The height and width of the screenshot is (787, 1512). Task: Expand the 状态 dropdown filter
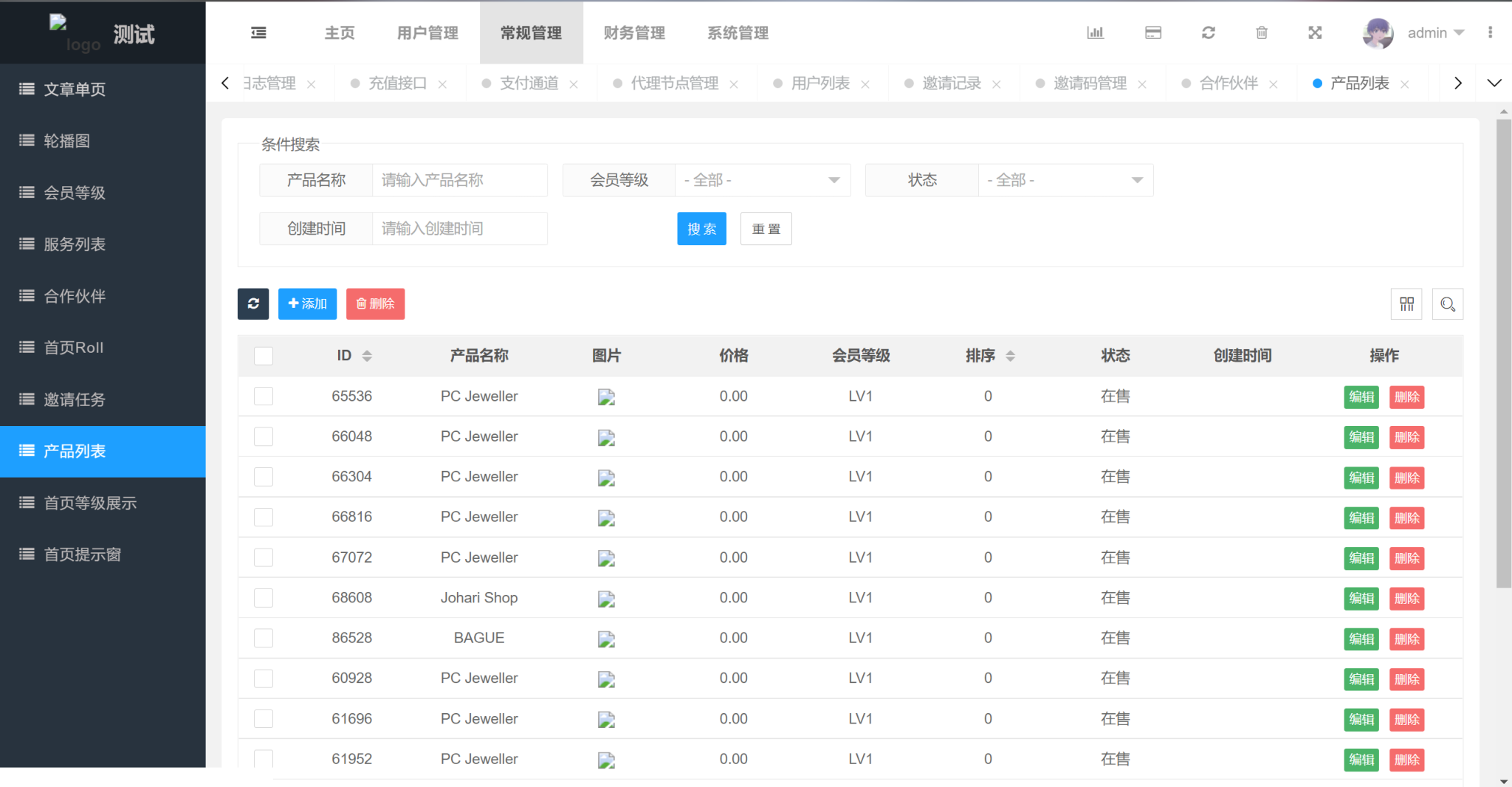(x=1065, y=180)
